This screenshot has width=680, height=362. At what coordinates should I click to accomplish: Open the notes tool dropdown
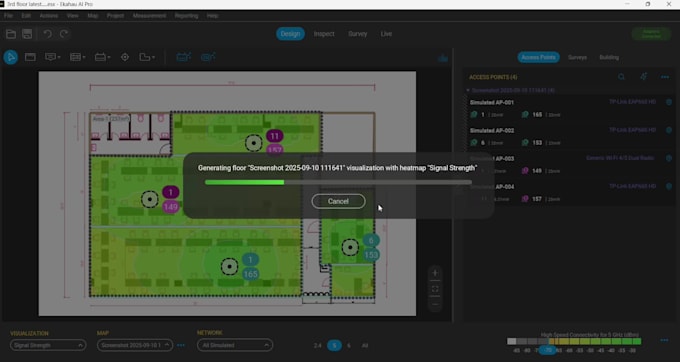pos(53,57)
